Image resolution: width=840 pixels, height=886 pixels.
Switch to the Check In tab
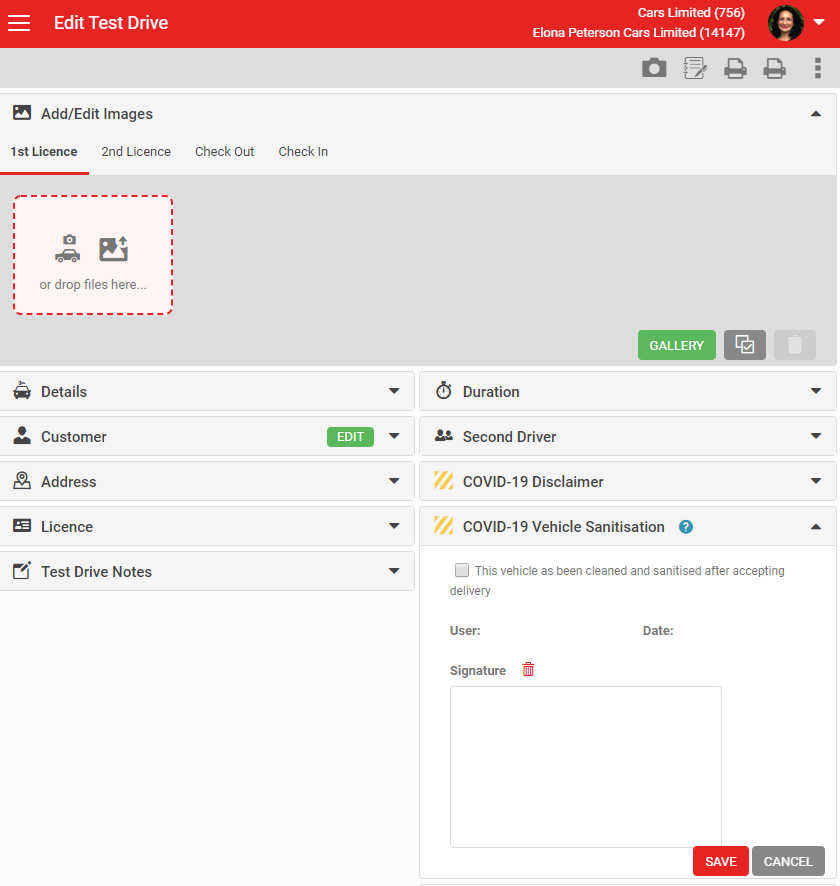click(303, 151)
